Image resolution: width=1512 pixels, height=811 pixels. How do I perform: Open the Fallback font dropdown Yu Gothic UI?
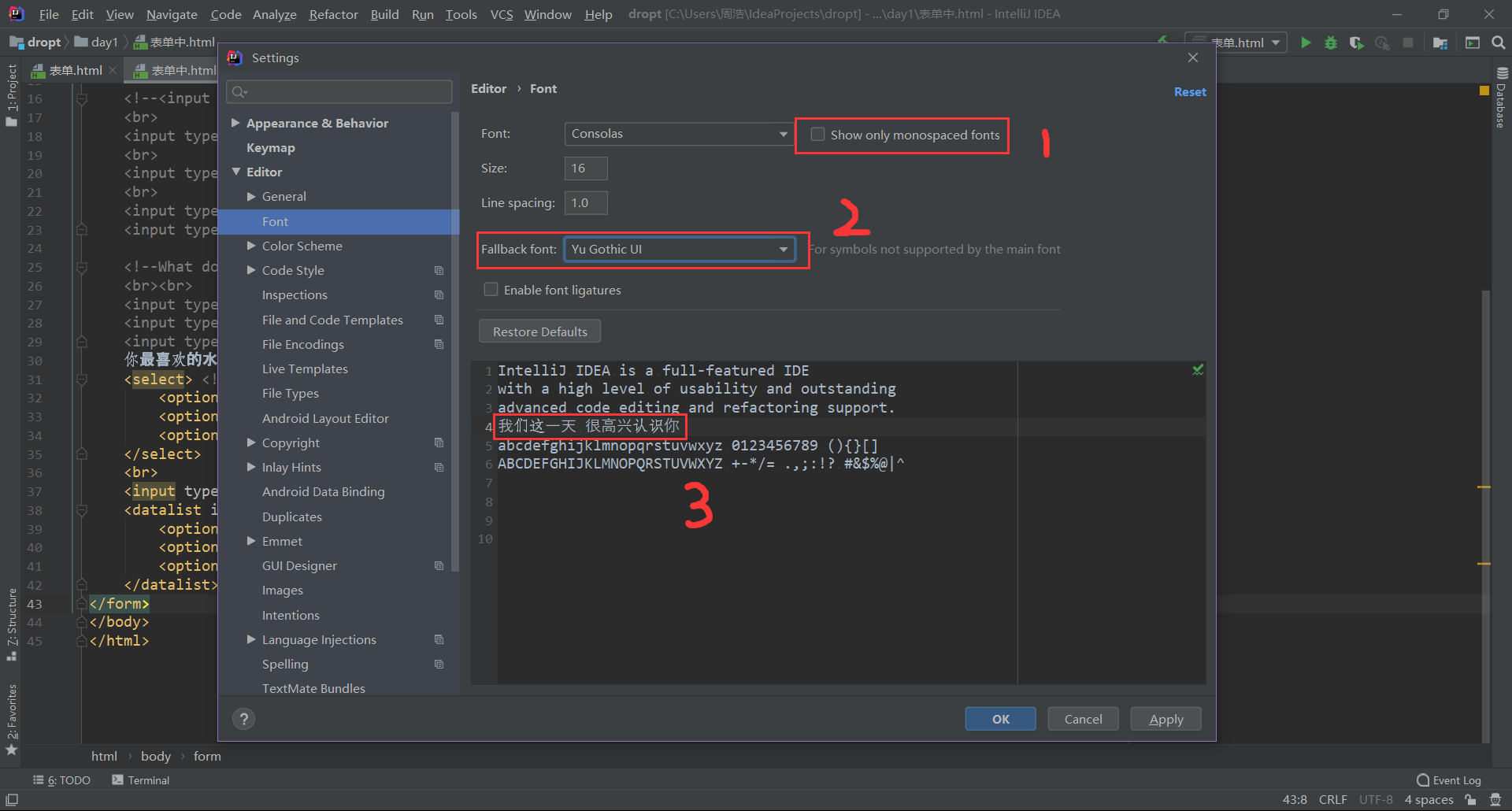(678, 249)
